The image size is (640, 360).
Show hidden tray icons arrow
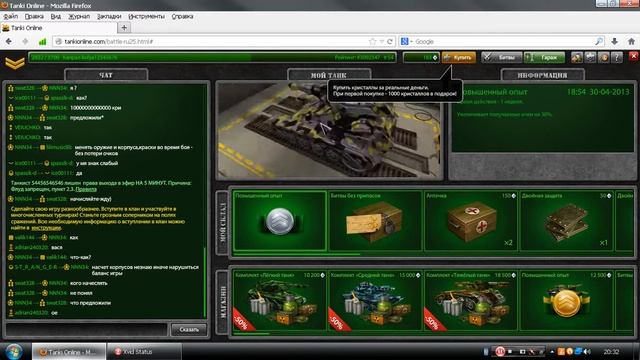click(x=552, y=351)
